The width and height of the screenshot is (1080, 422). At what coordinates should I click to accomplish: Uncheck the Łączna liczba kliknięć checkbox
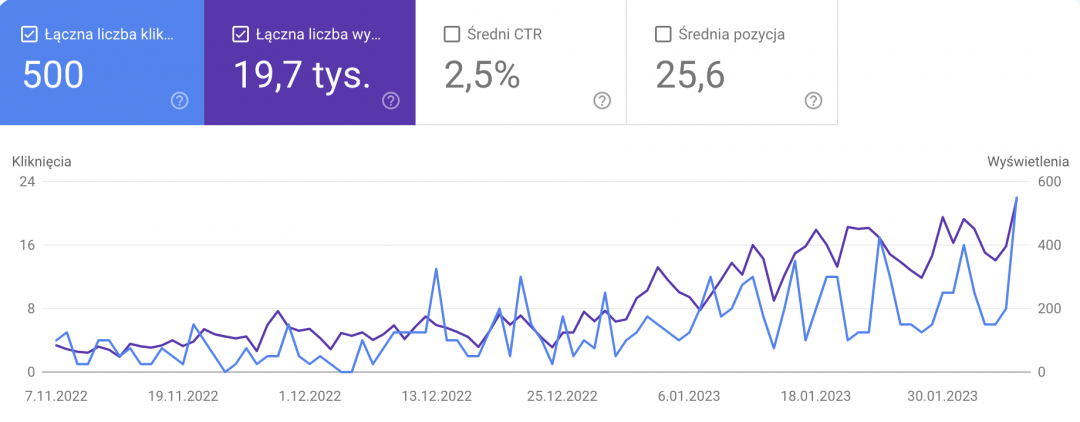pos(28,35)
